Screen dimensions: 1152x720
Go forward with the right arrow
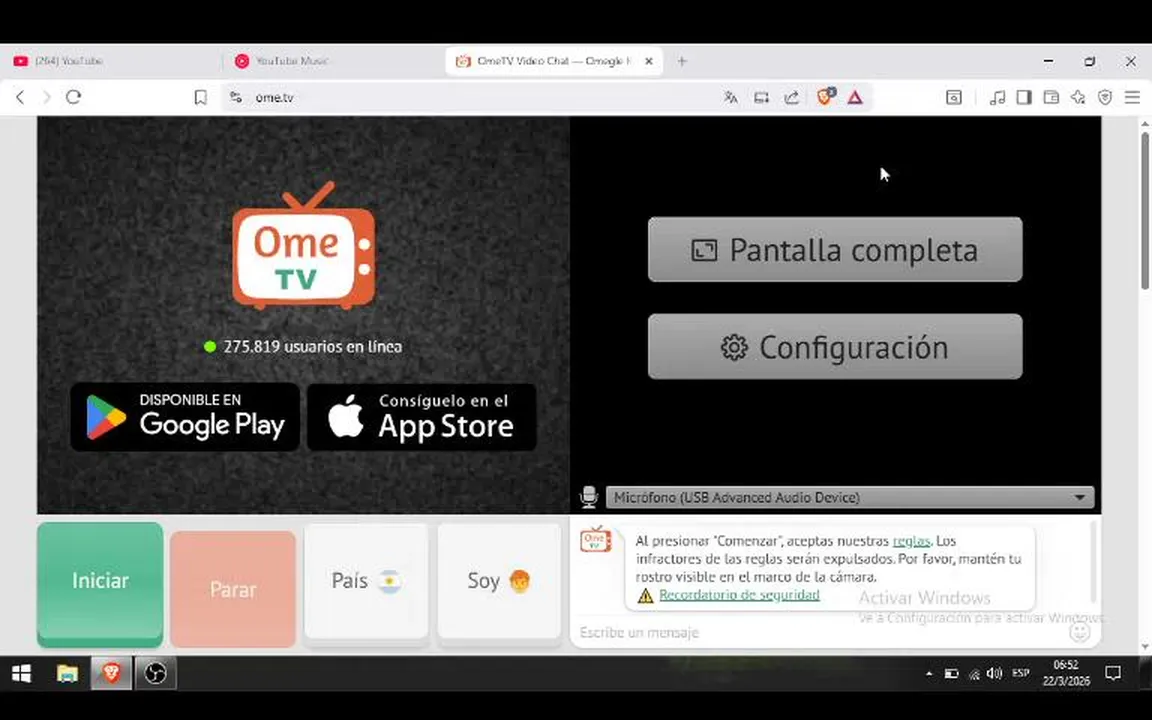pyautogui.click(x=46, y=97)
